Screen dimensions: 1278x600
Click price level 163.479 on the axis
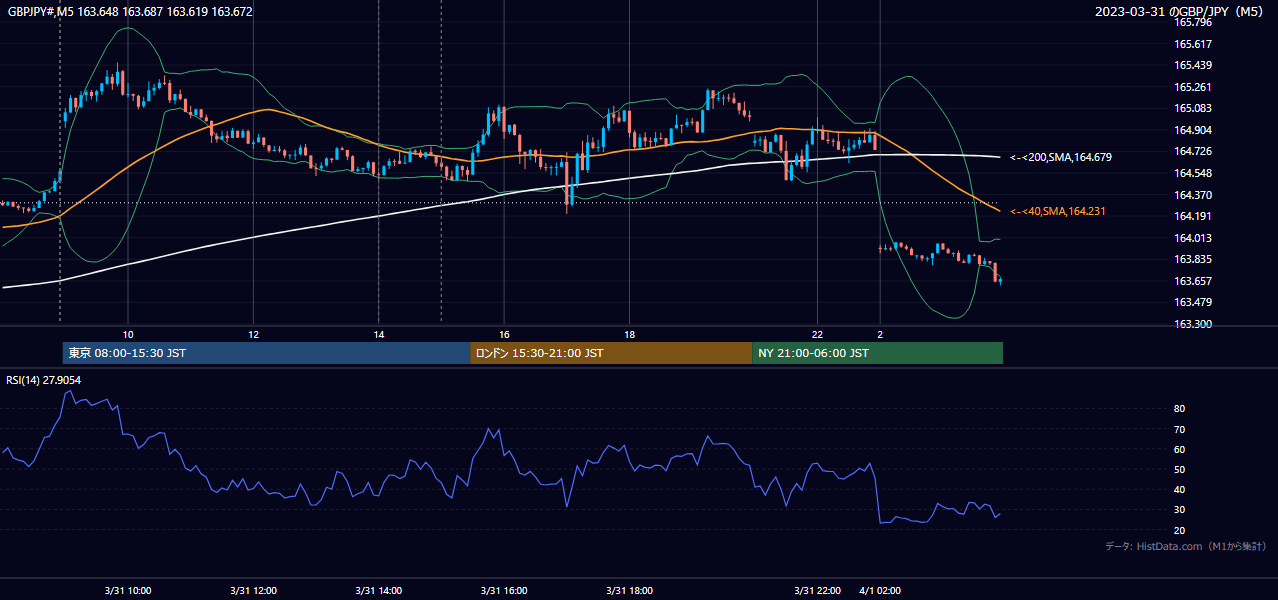1192,302
